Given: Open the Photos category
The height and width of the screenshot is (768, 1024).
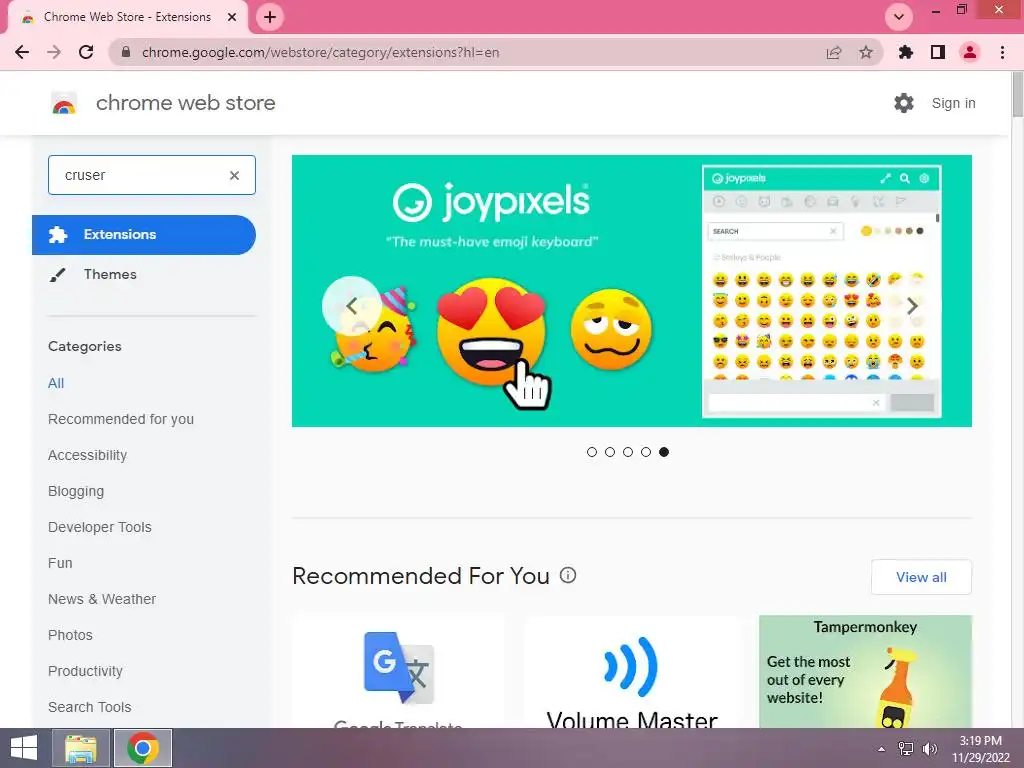Looking at the screenshot, I should click(x=71, y=635).
